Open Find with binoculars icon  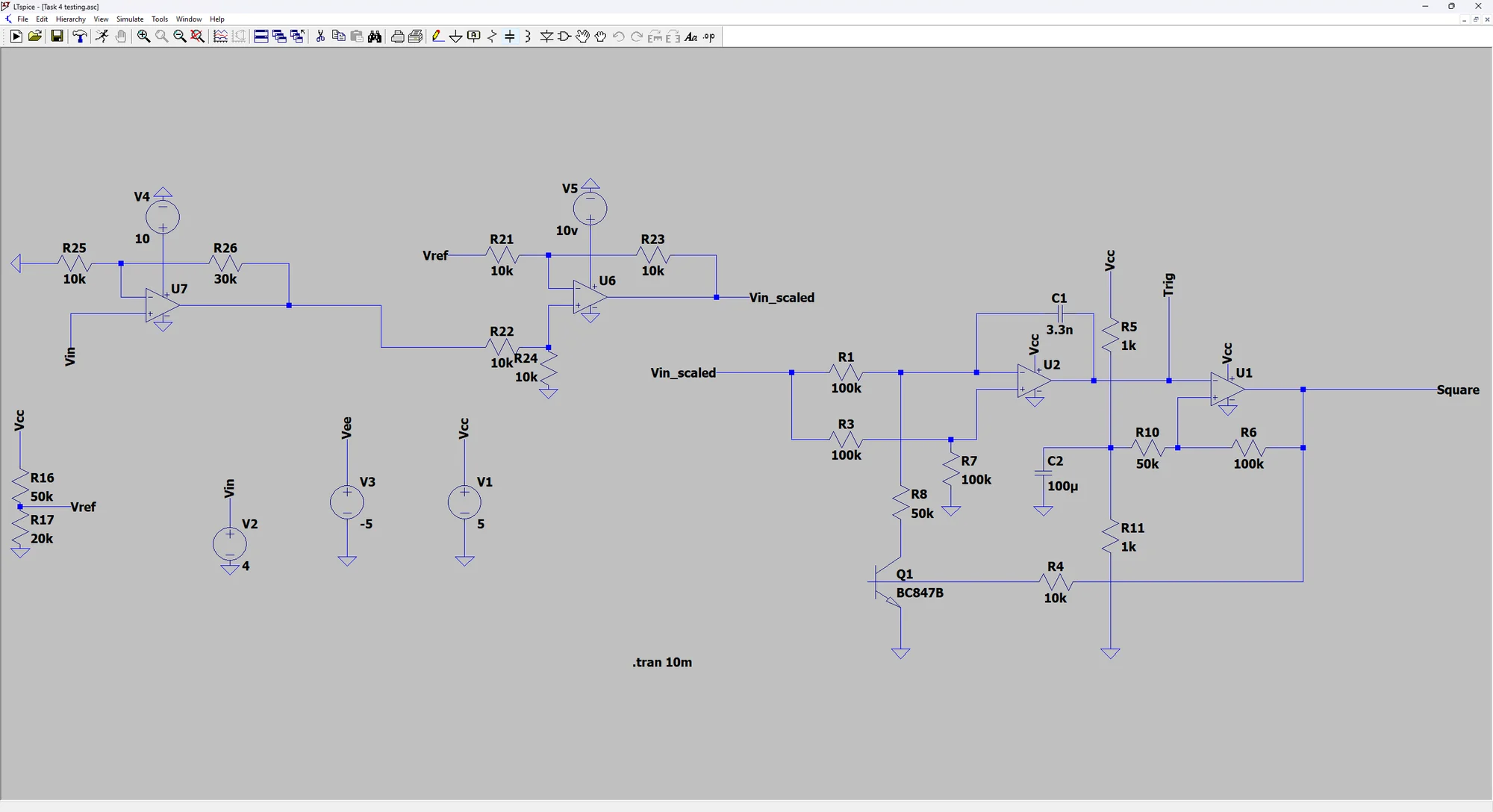(x=375, y=37)
